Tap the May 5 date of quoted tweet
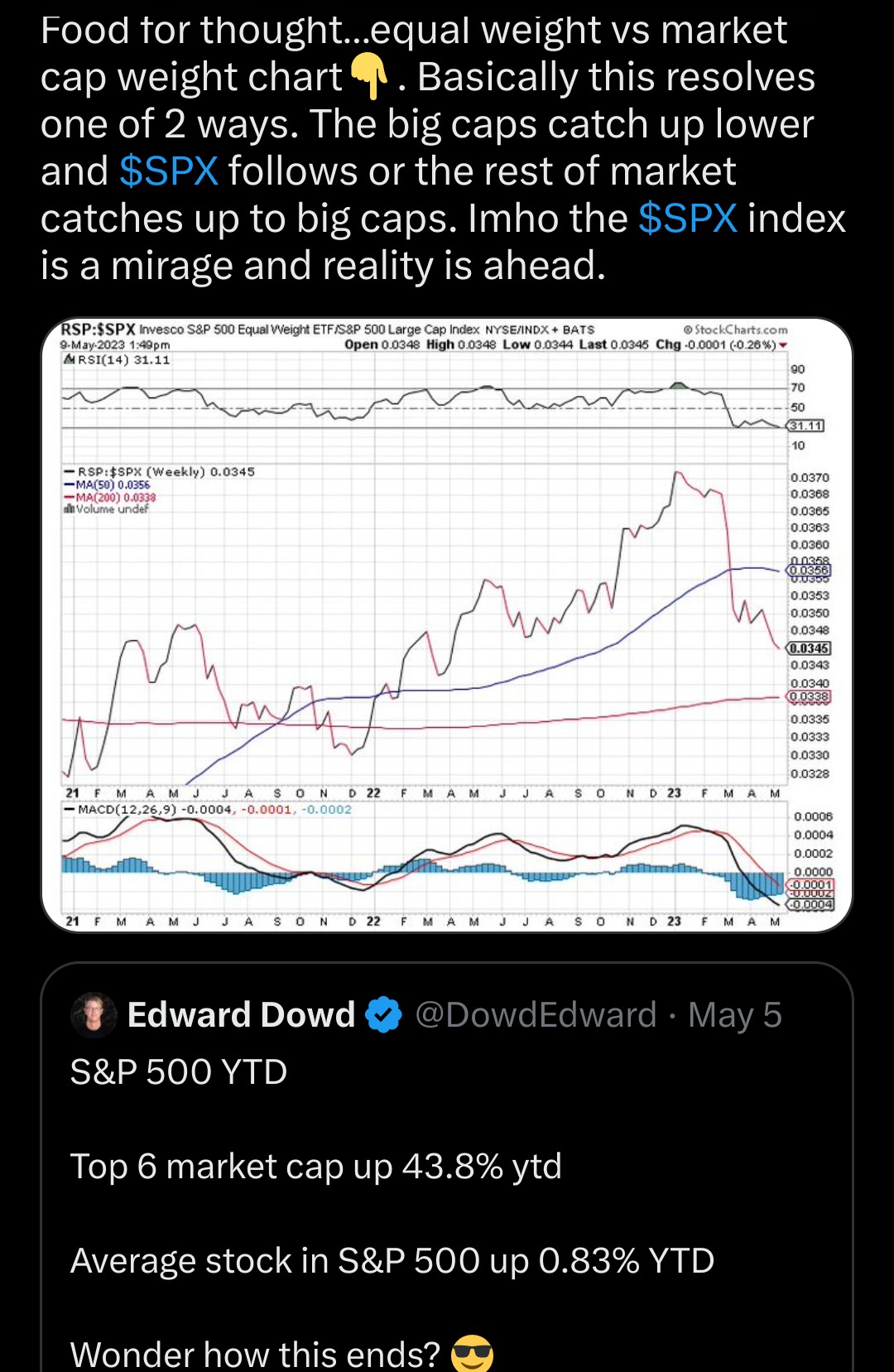Screen dimensions: 894x1372 point(735,1015)
